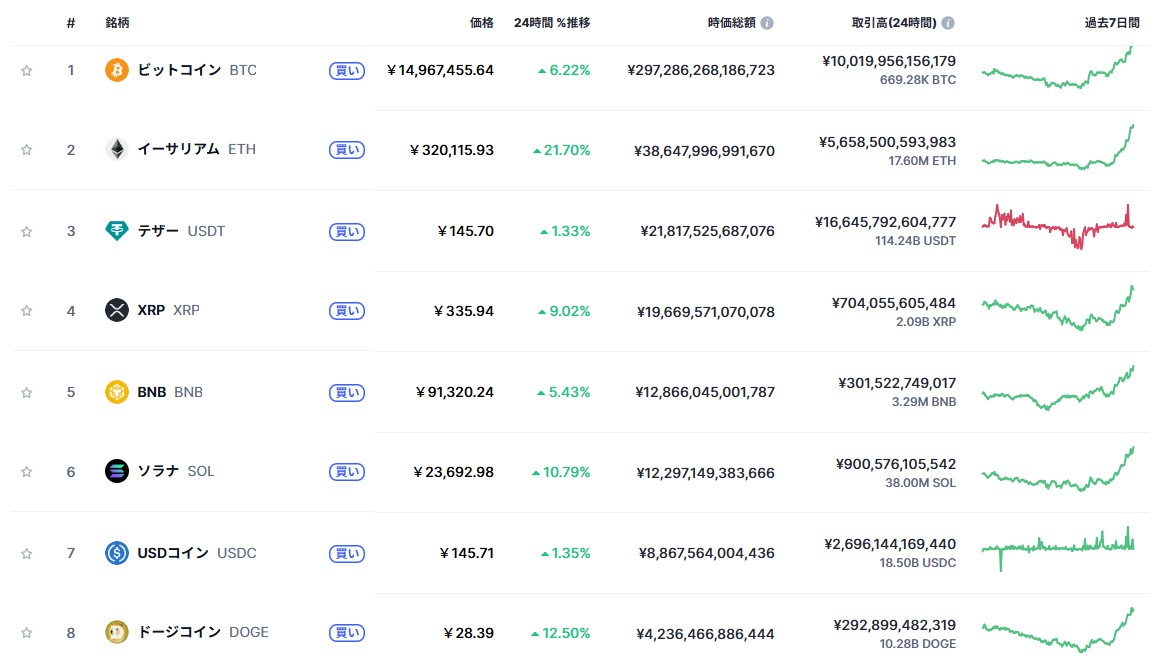
Task: Click the 669.28K BTC volume text
Action: pyautogui.click(x=918, y=80)
